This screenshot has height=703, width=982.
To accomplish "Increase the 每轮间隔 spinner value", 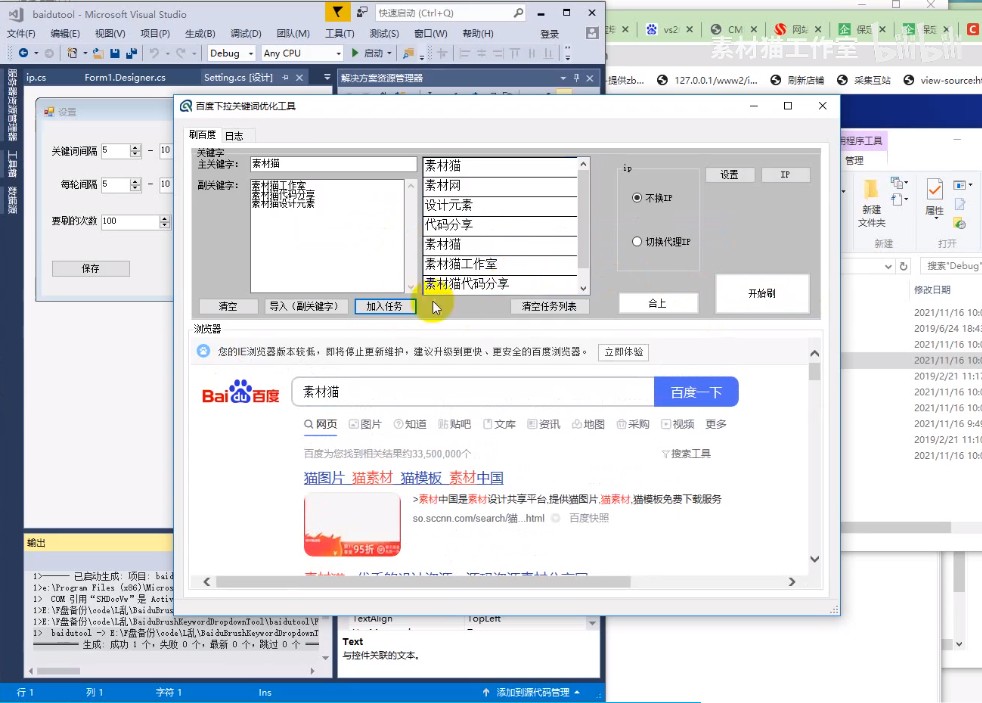I will coord(135,182).
